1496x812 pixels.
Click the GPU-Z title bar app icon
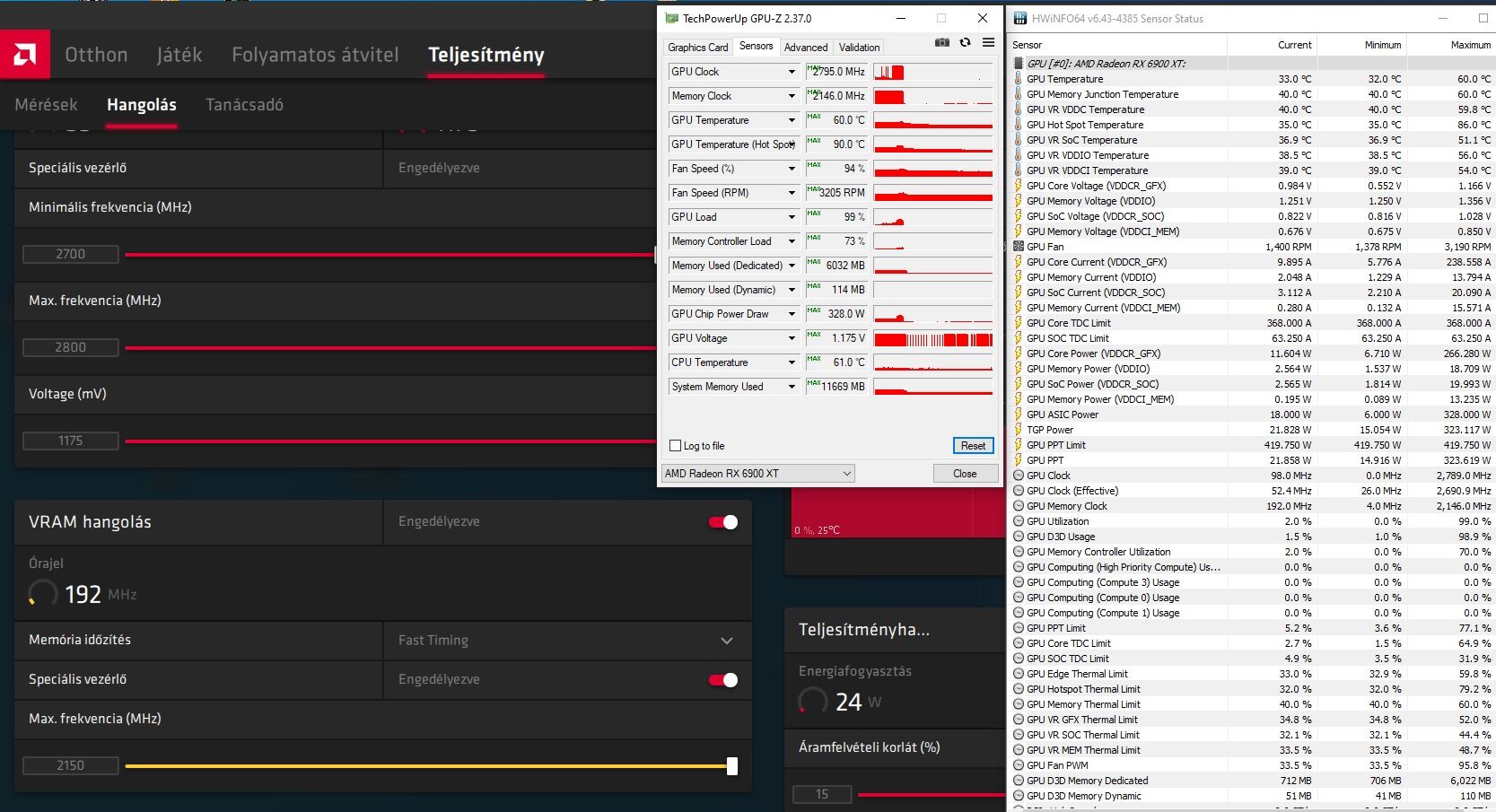[x=671, y=18]
